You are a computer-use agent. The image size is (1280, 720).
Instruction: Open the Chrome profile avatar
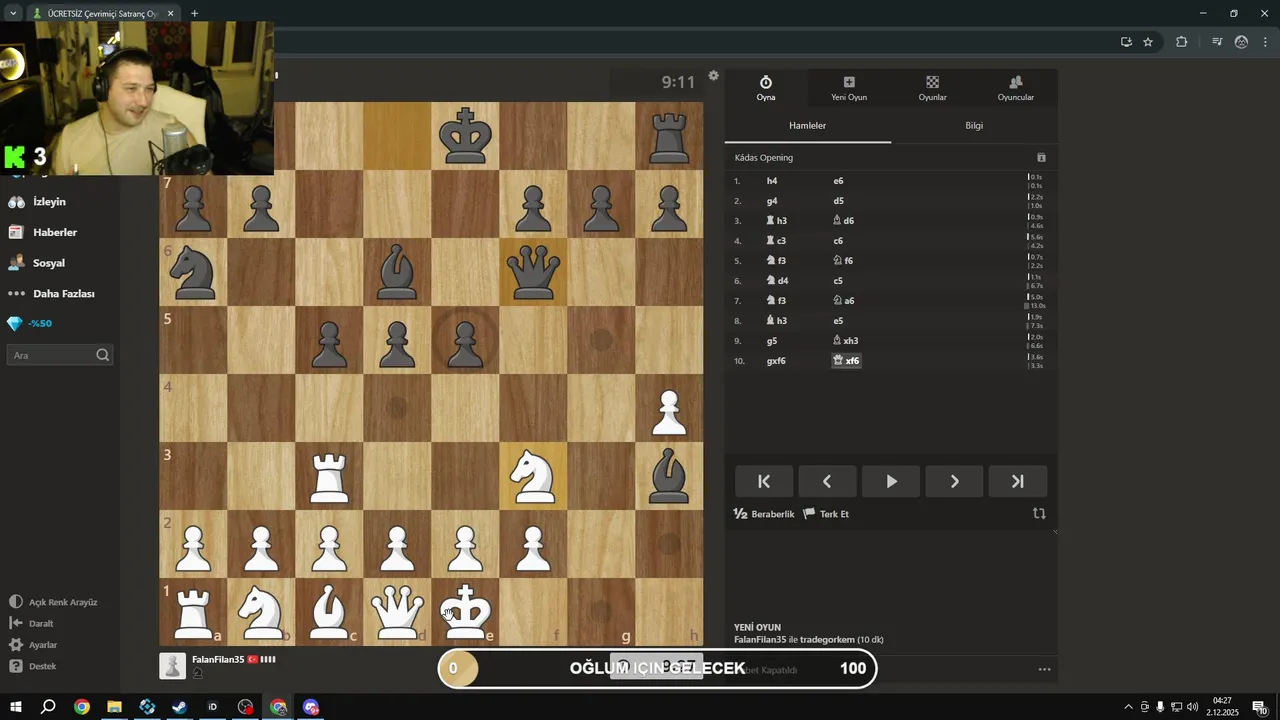1241,42
